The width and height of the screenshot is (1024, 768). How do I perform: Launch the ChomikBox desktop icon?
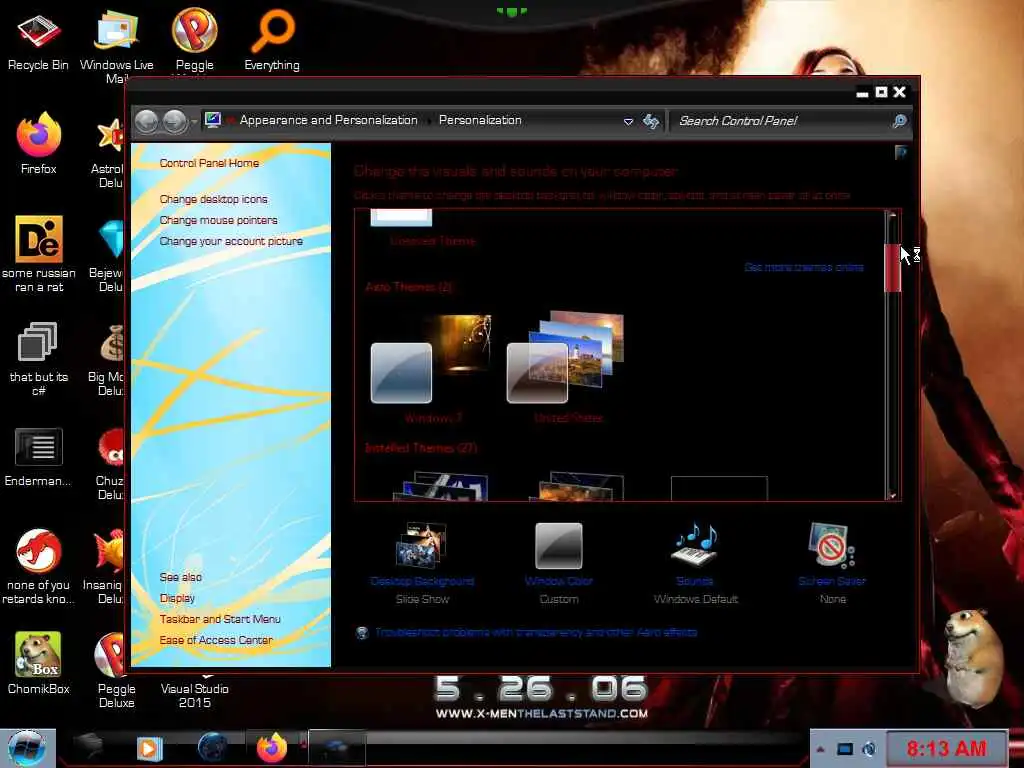(x=38, y=662)
